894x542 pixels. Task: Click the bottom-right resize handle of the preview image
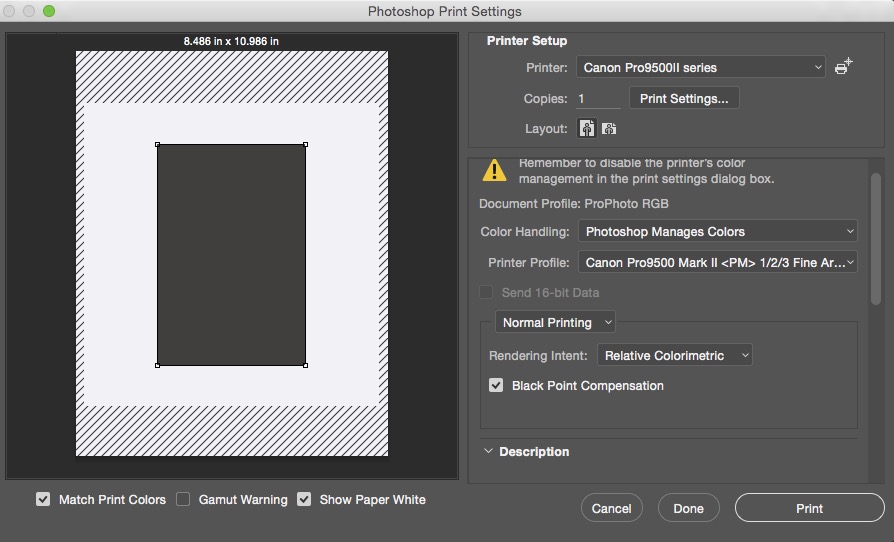(x=305, y=365)
